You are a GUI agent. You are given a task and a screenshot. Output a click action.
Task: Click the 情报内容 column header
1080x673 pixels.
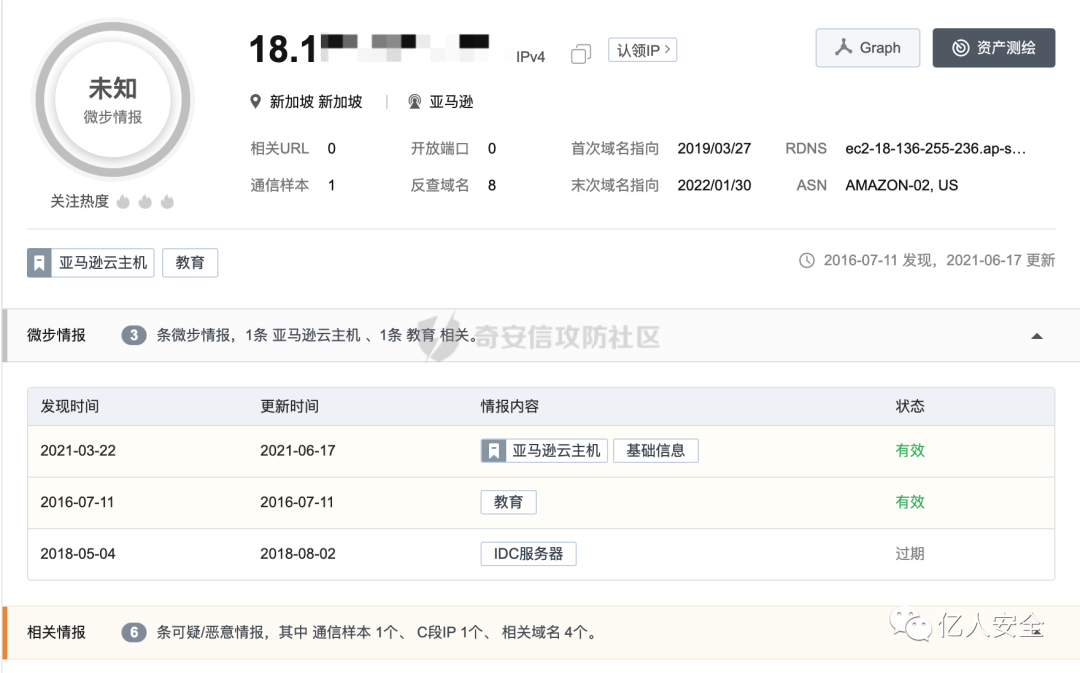point(510,406)
